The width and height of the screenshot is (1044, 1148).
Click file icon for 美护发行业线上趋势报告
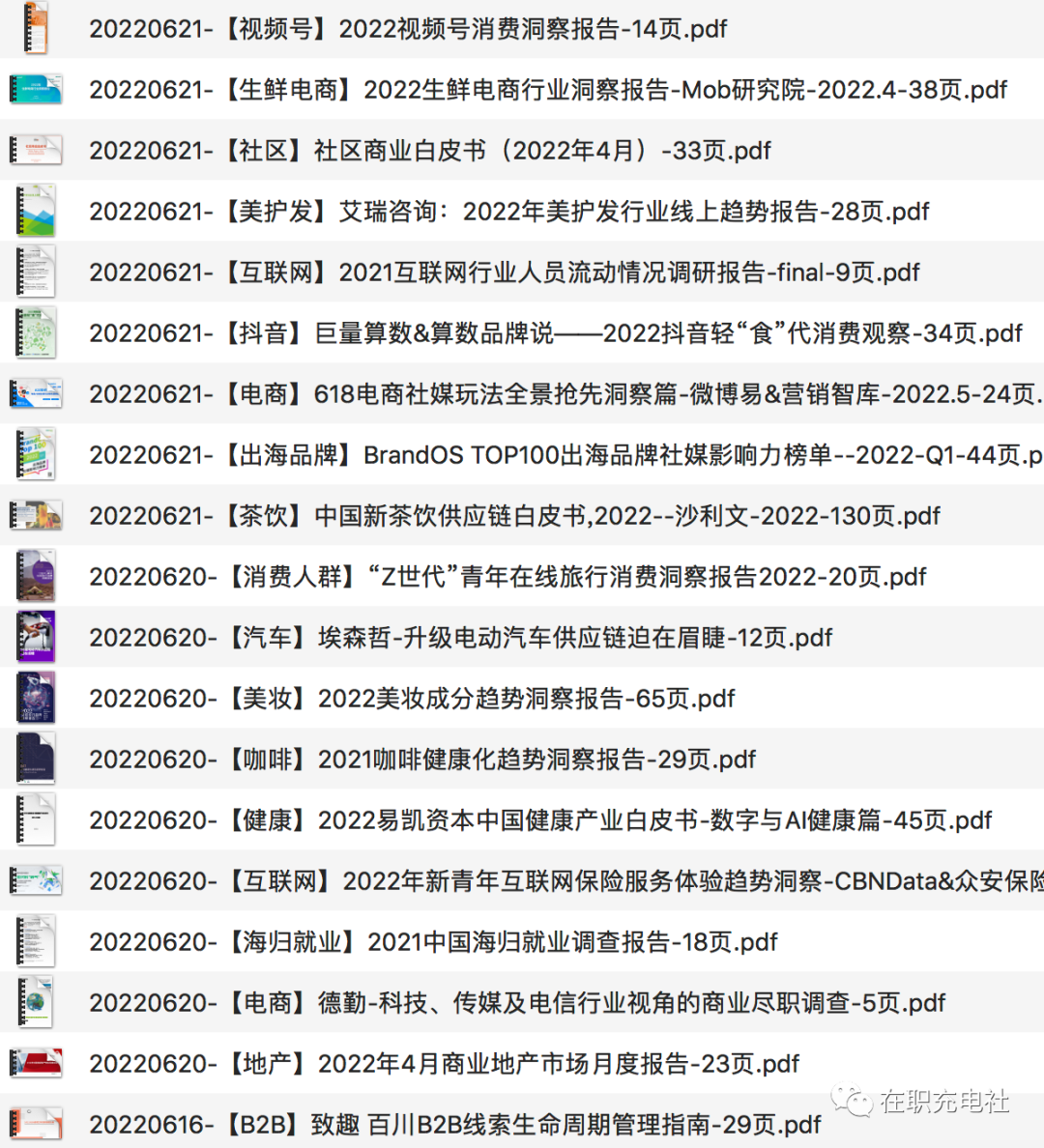point(36,211)
